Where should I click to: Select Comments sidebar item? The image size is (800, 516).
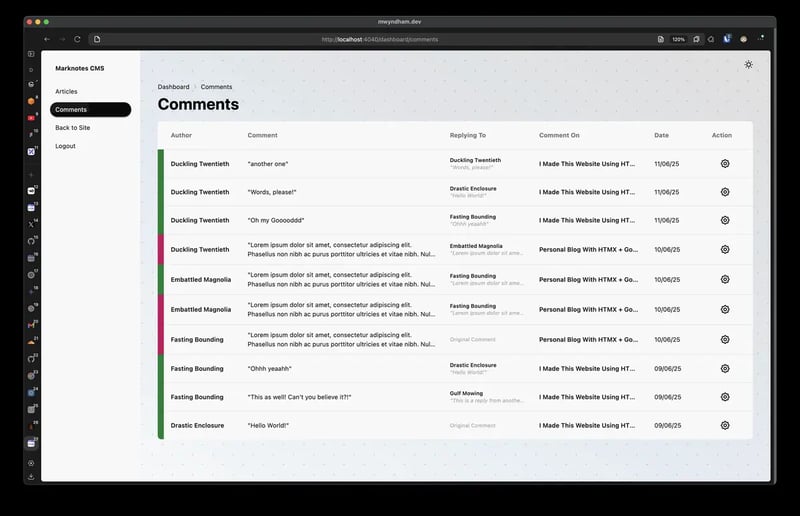(90, 109)
